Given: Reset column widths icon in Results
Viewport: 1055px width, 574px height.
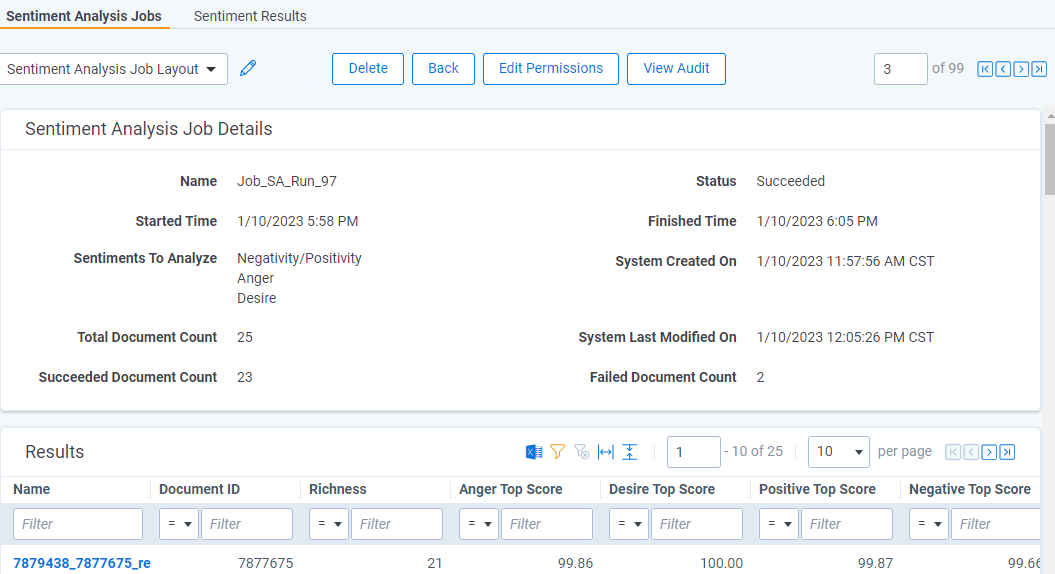Looking at the screenshot, I should coord(606,452).
